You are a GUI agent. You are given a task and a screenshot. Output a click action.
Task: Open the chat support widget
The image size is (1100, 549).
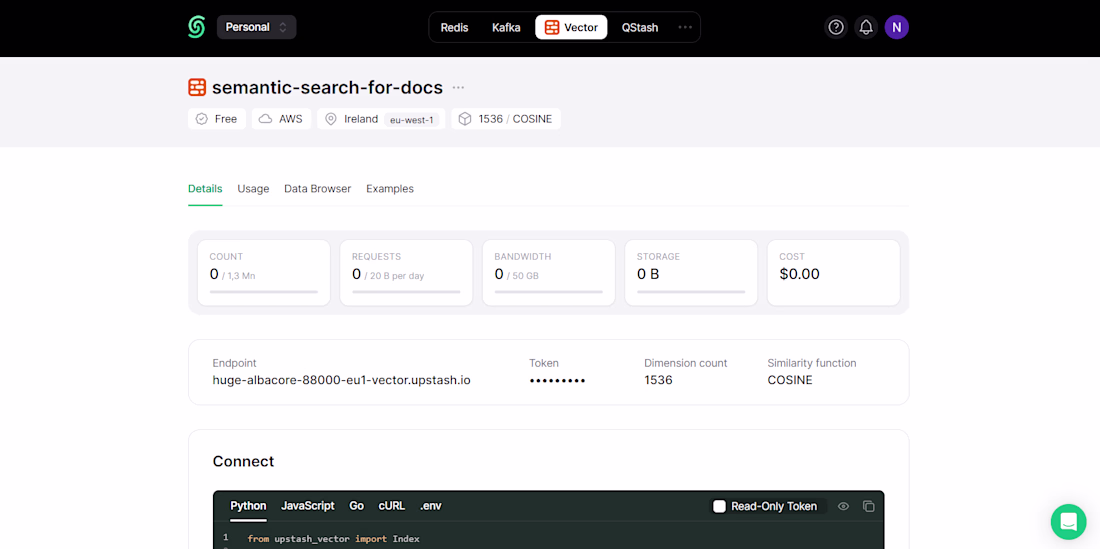click(1068, 521)
